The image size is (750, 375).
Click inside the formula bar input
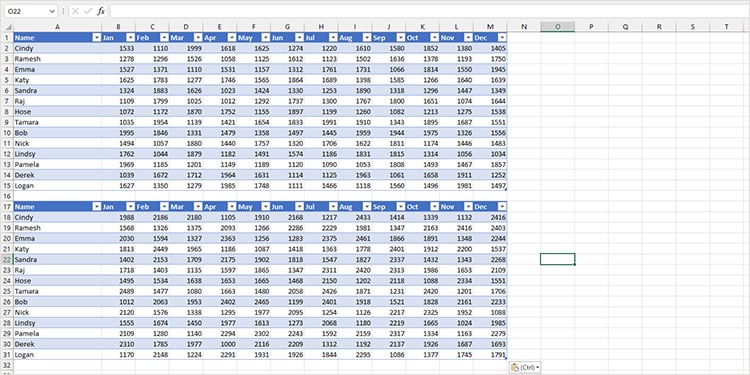(428, 11)
